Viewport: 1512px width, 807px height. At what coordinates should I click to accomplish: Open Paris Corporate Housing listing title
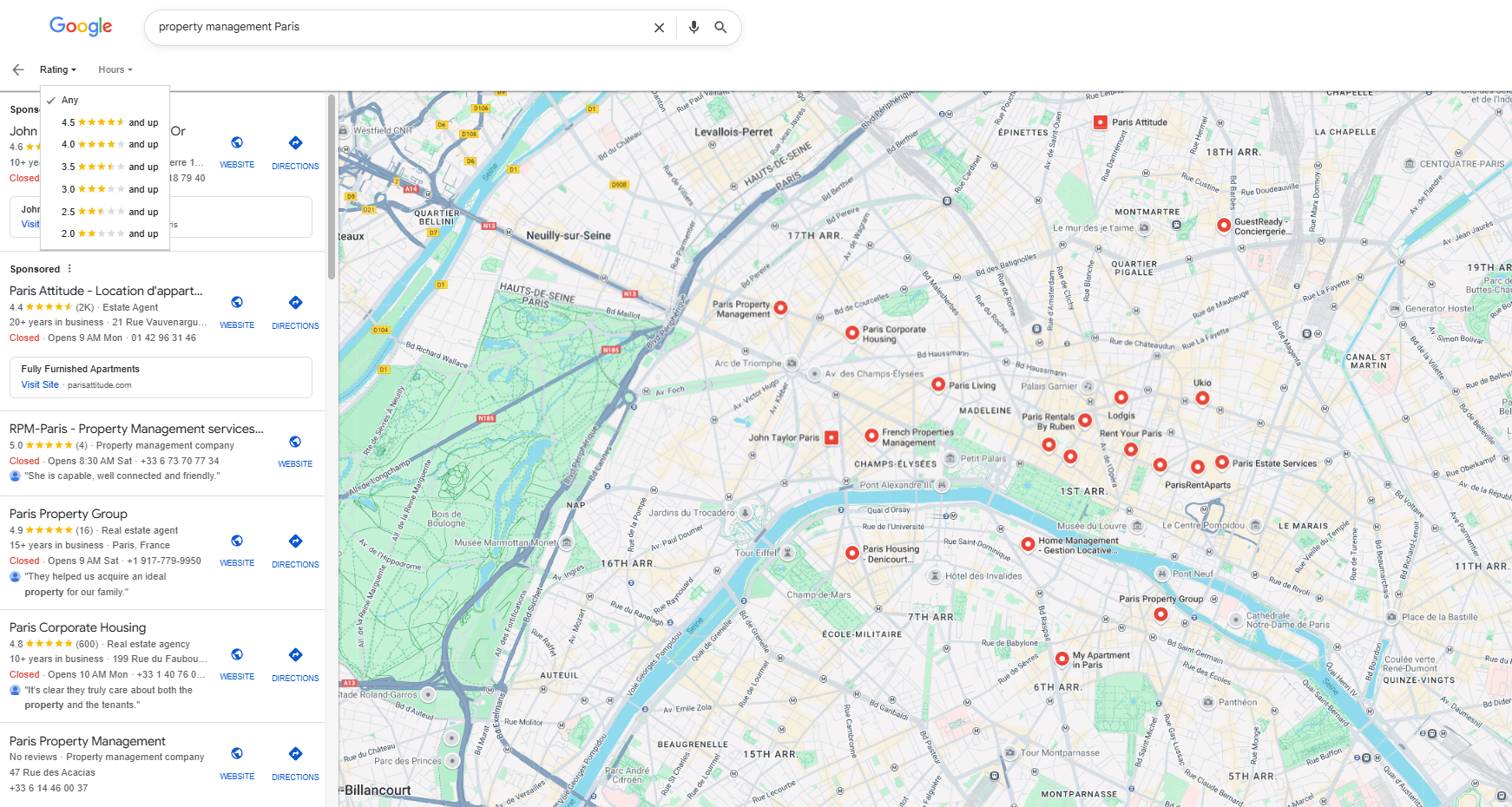pos(78,627)
